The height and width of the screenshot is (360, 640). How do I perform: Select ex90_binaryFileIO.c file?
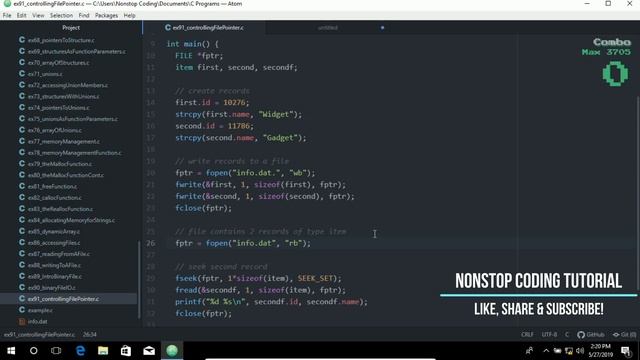pyautogui.click(x=51, y=288)
